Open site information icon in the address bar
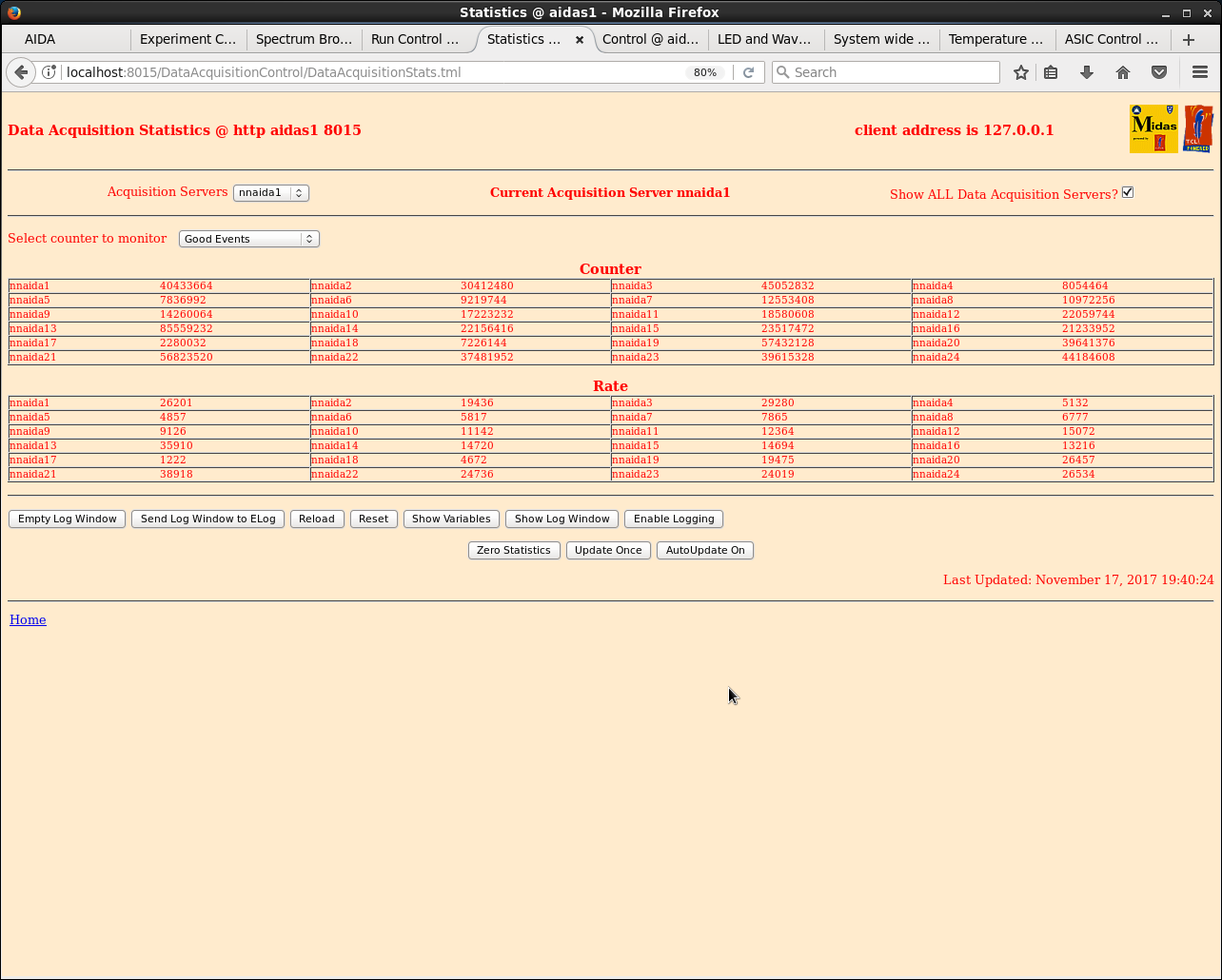 click(49, 72)
